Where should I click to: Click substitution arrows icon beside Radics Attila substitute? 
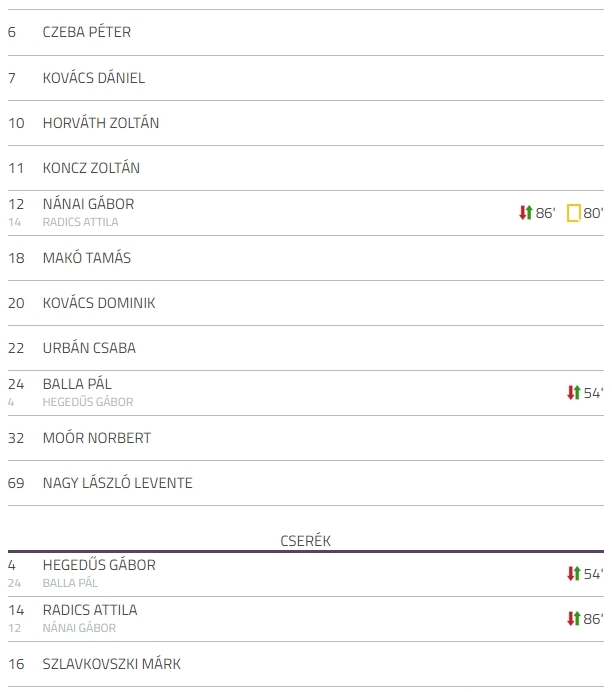pos(574,618)
